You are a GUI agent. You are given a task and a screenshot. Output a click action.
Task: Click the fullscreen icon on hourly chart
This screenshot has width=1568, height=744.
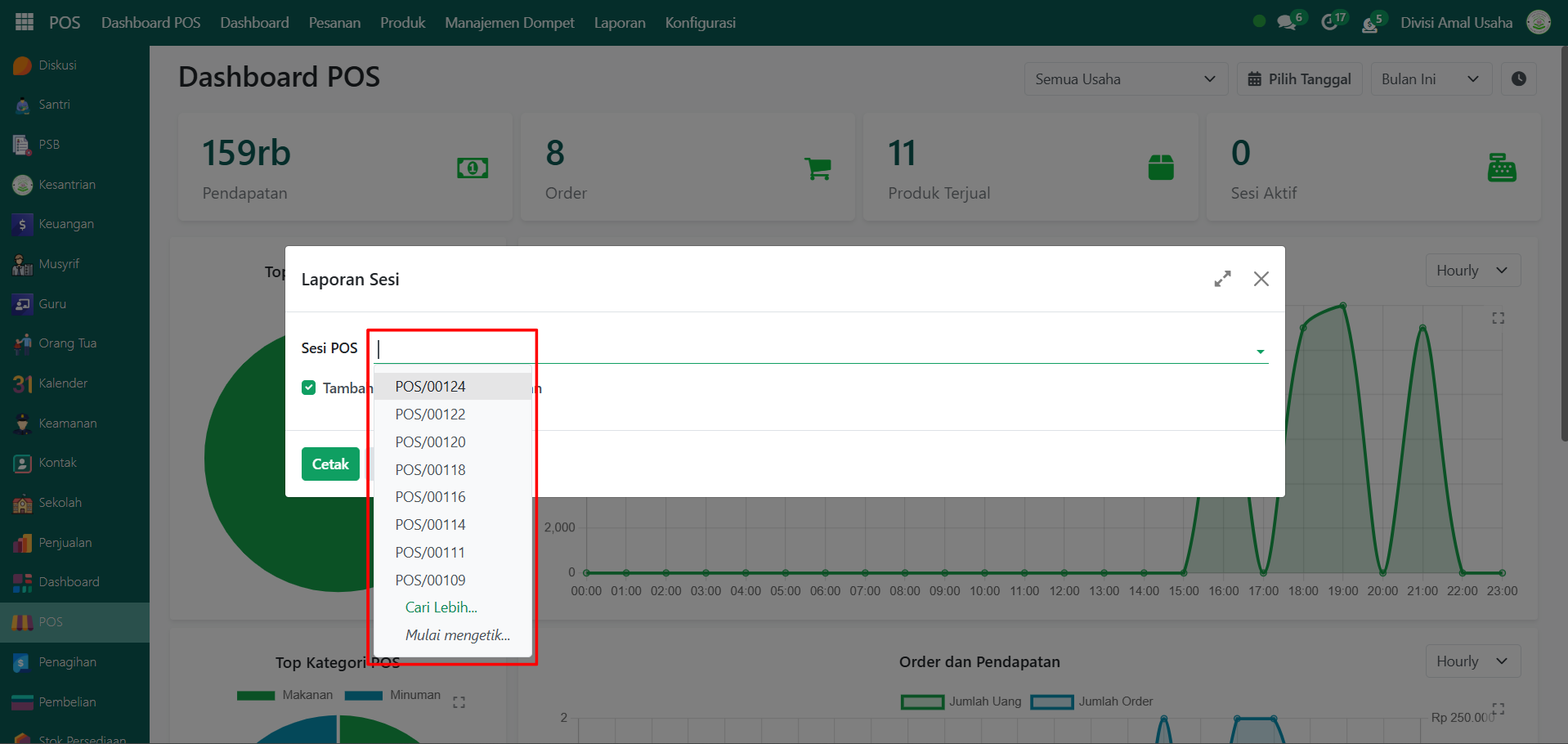(x=1498, y=318)
